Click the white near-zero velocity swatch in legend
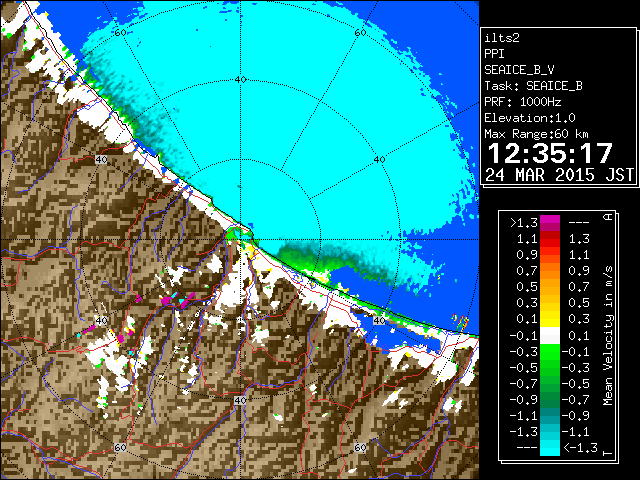 [x=550, y=336]
